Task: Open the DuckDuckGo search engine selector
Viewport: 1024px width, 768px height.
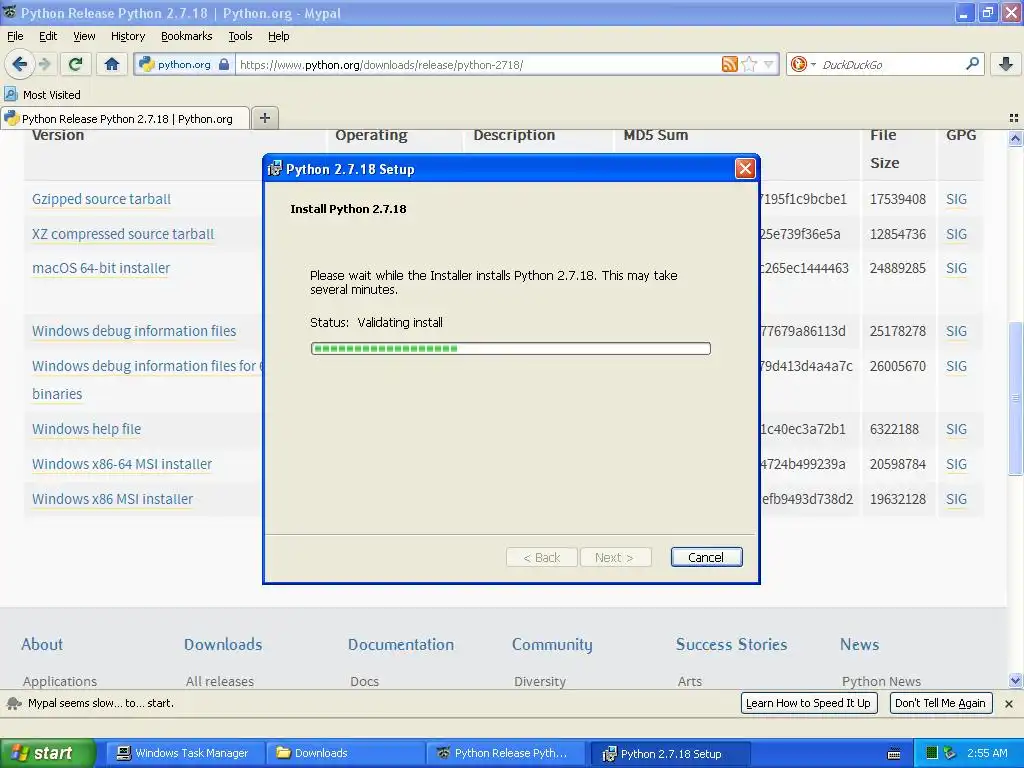Action: (x=803, y=64)
